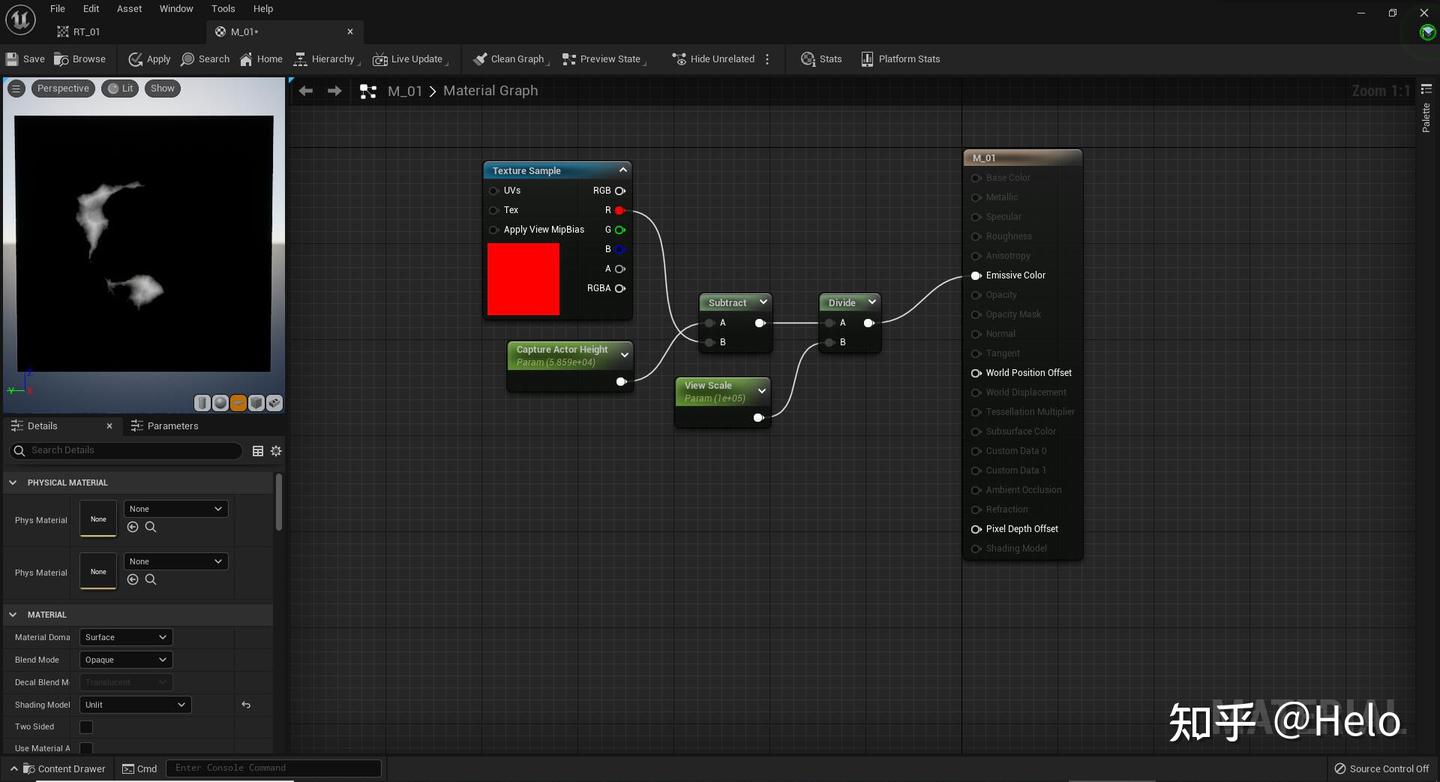Enable the Two Sided checkbox
1440x782 pixels.
click(x=86, y=726)
